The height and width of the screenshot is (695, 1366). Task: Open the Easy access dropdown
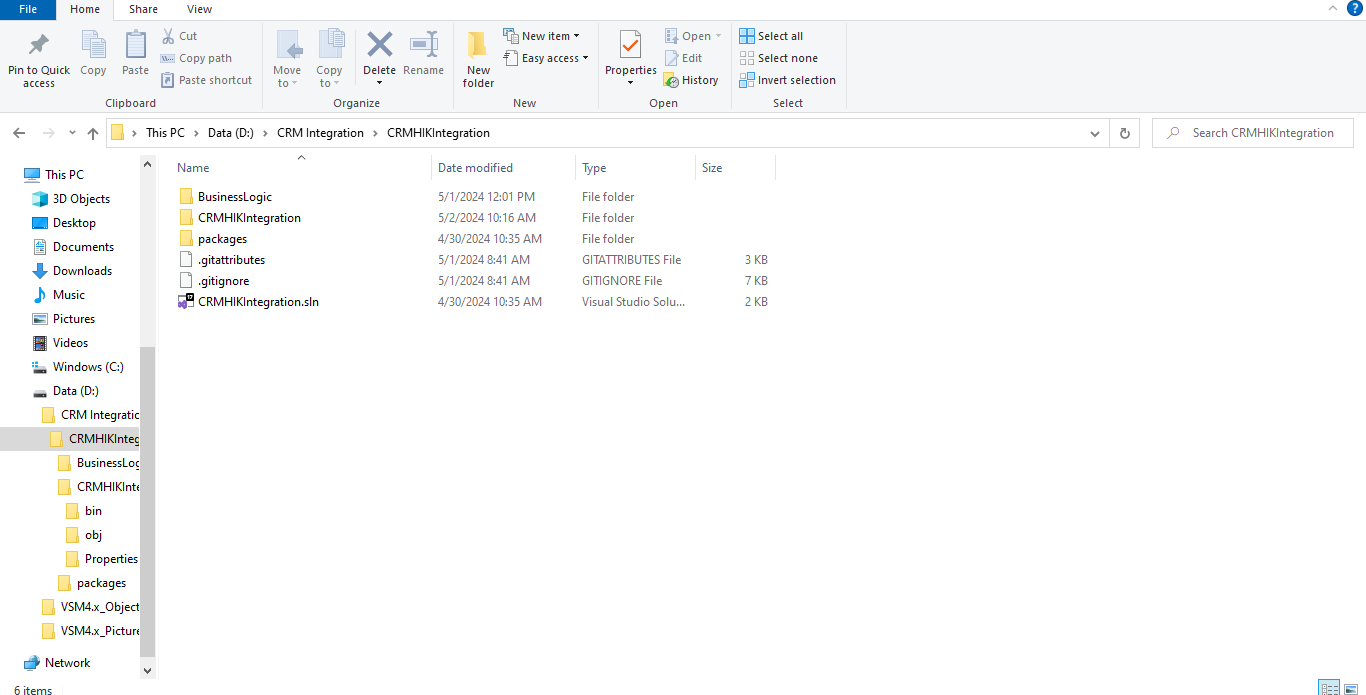tap(546, 58)
